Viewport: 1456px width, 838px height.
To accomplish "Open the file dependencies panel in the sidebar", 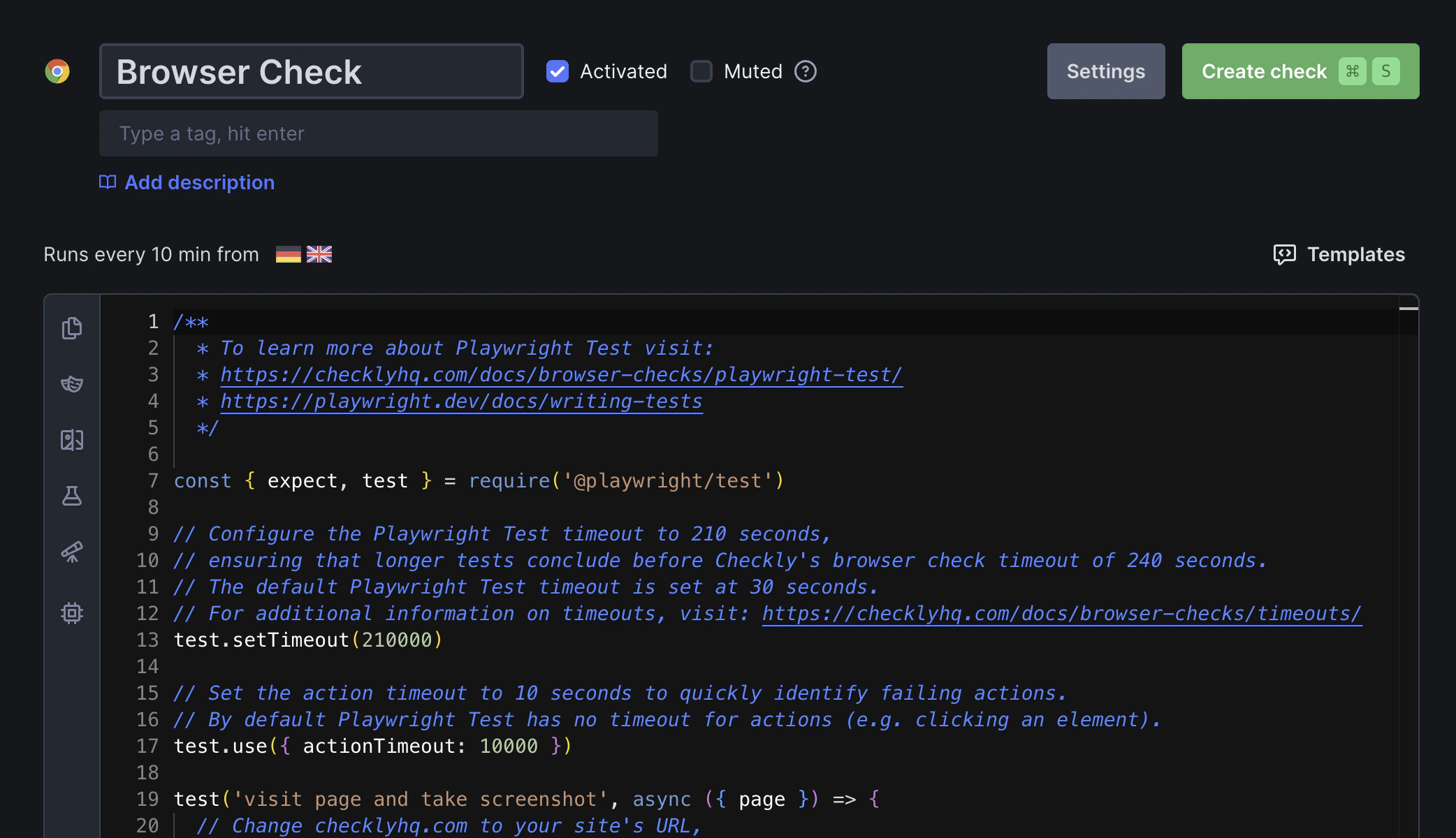I will pyautogui.click(x=72, y=328).
